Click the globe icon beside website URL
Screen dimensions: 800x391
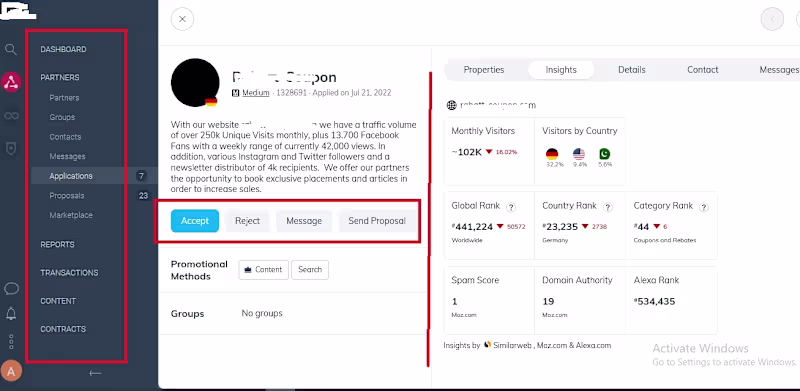(451, 105)
